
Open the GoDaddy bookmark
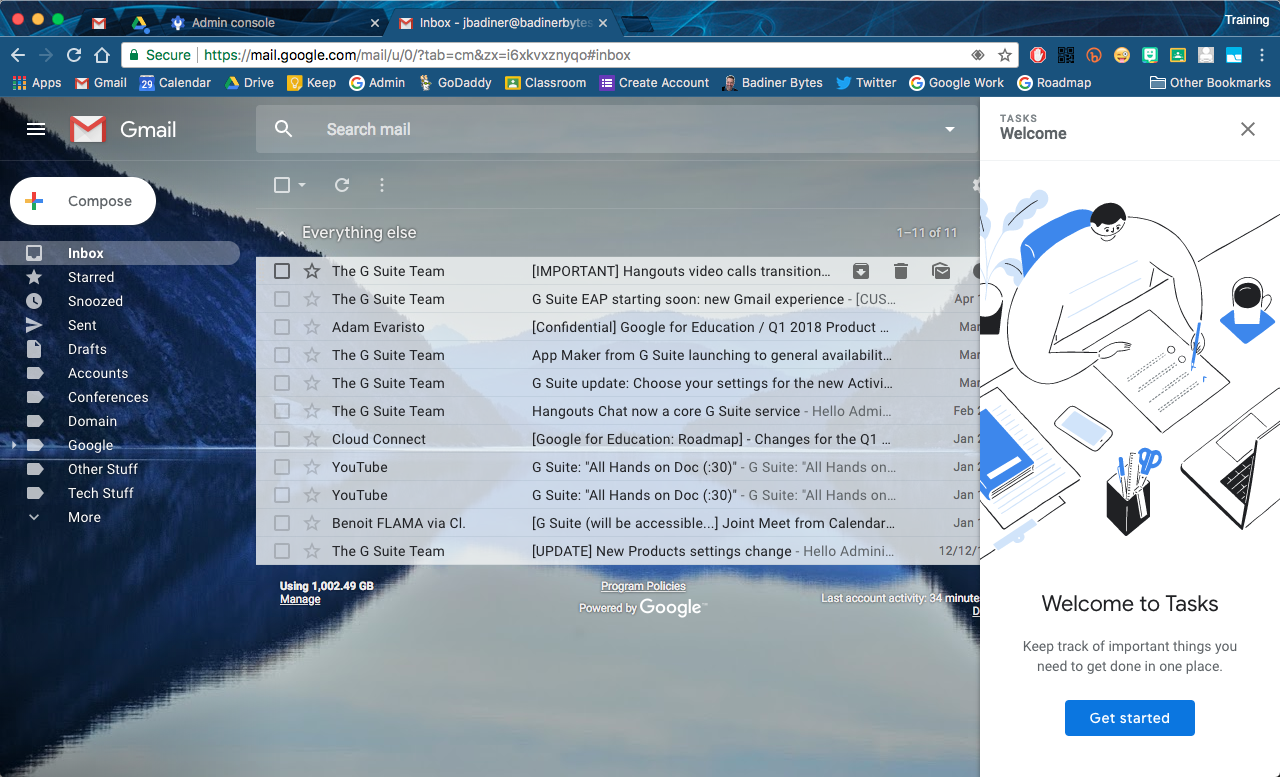pyautogui.click(x=455, y=83)
